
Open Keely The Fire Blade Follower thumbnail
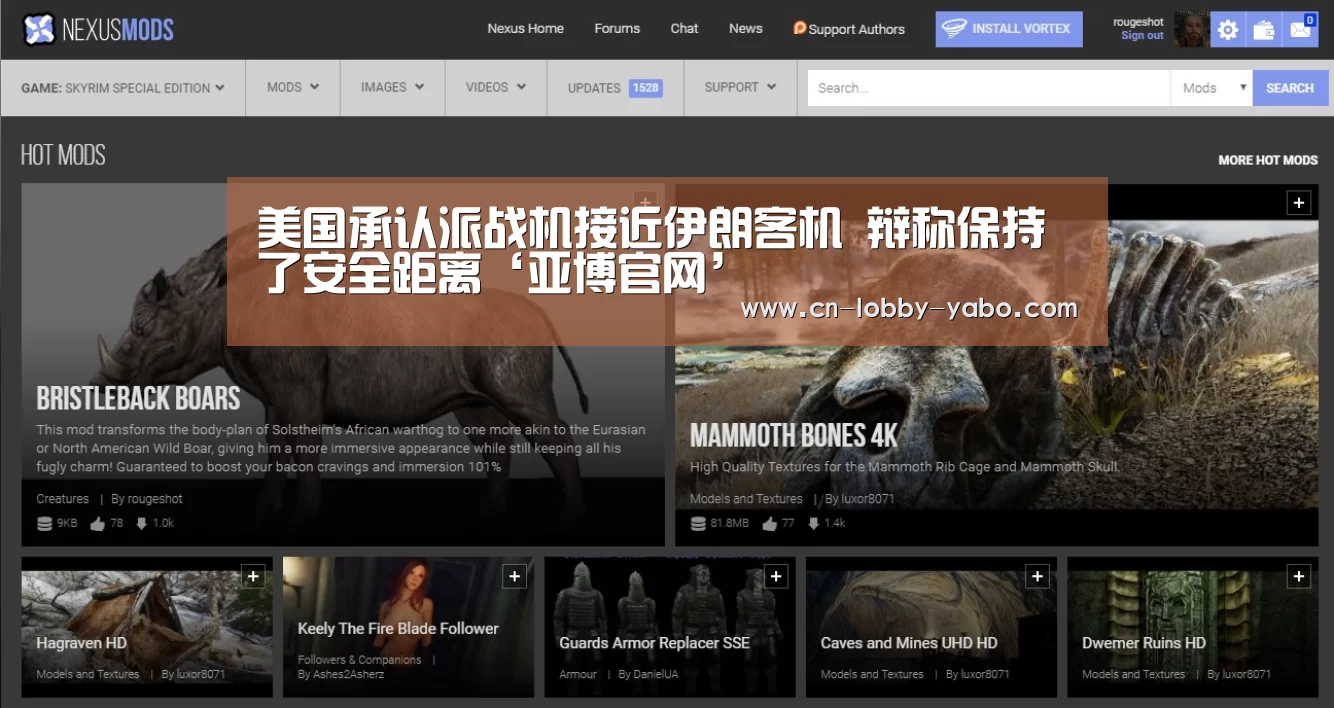click(408, 627)
